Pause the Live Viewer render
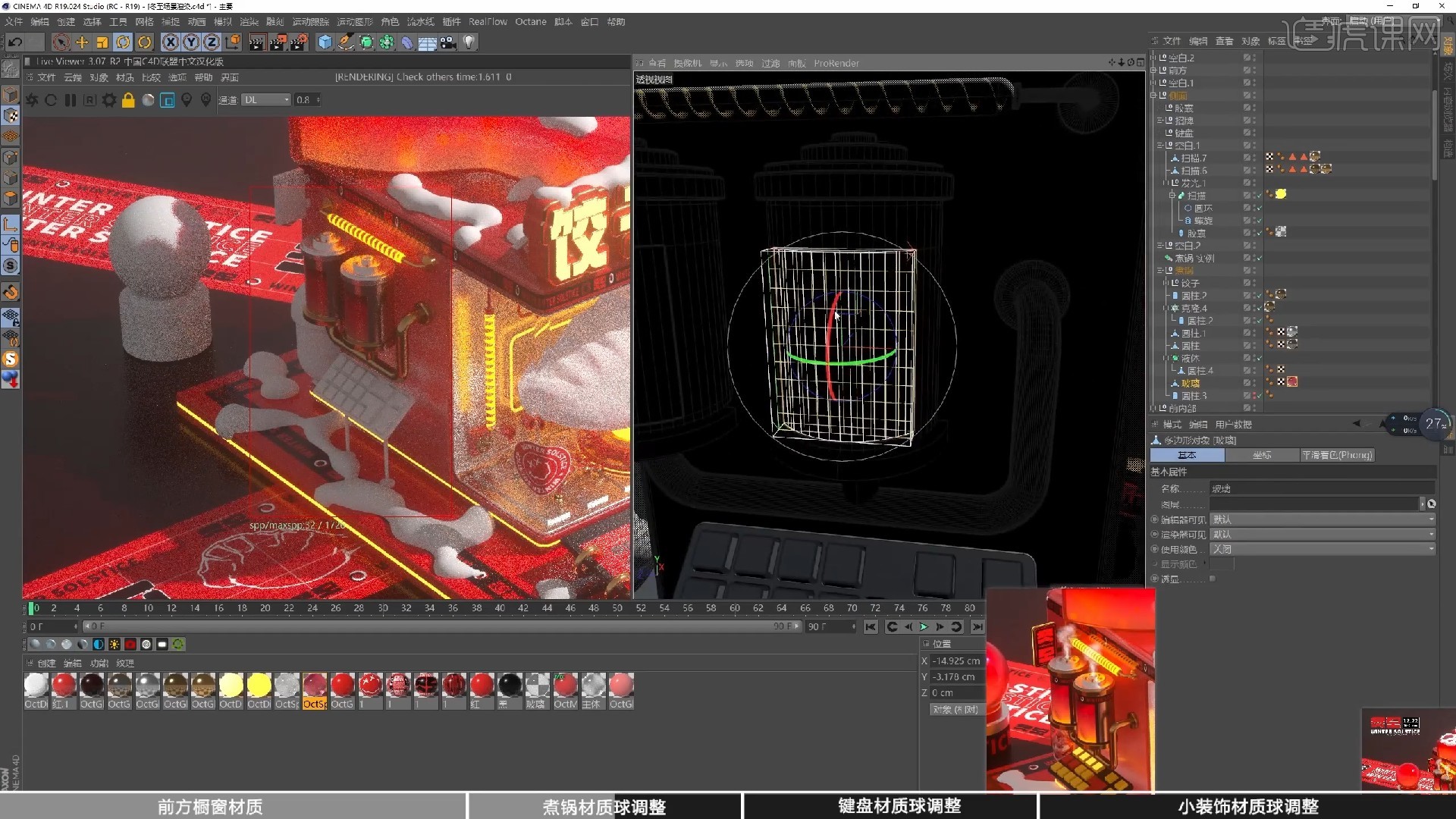The width and height of the screenshot is (1456, 819). (x=71, y=100)
